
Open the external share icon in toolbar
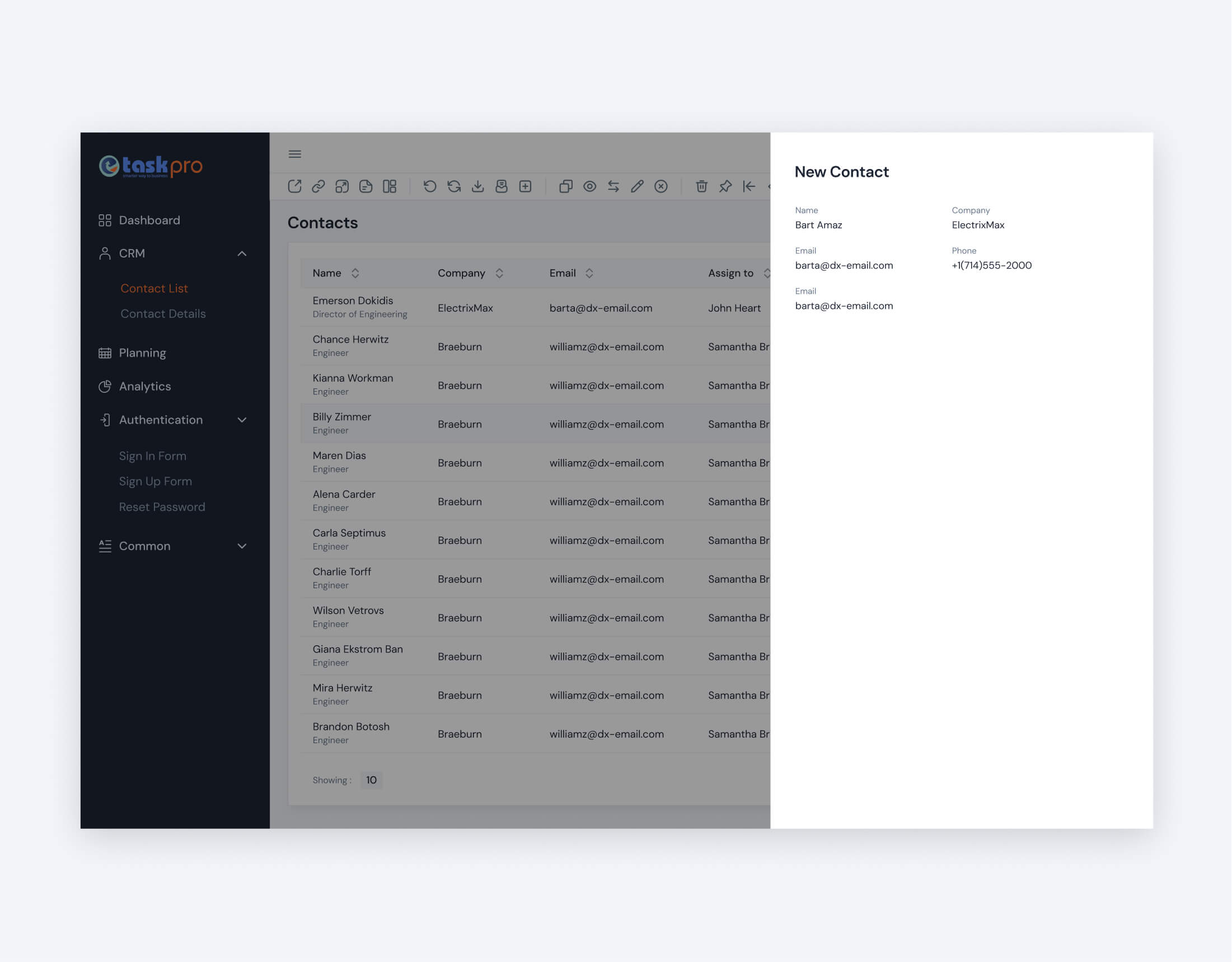pos(294,186)
